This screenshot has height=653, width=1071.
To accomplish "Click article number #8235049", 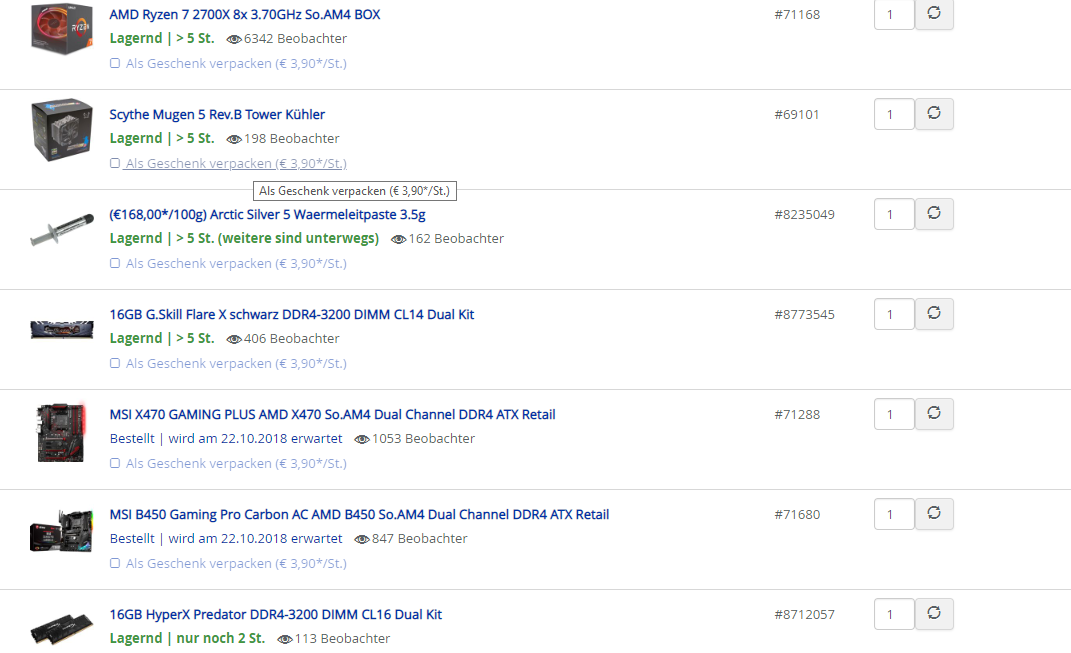I will 805,214.
